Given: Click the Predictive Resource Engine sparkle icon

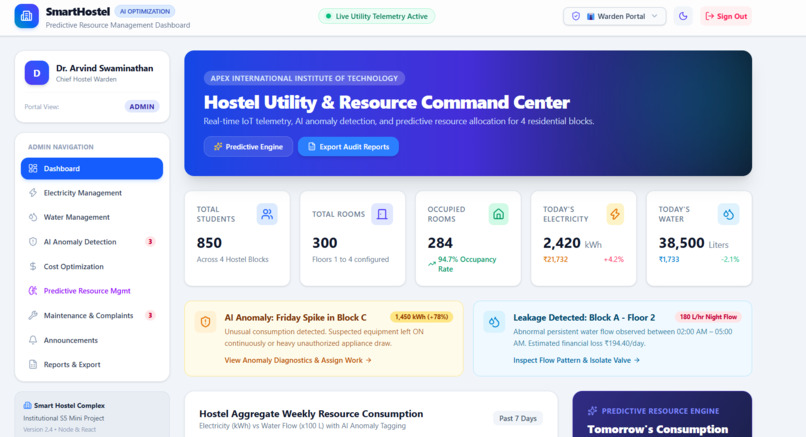Looking at the screenshot, I should pyautogui.click(x=592, y=411).
